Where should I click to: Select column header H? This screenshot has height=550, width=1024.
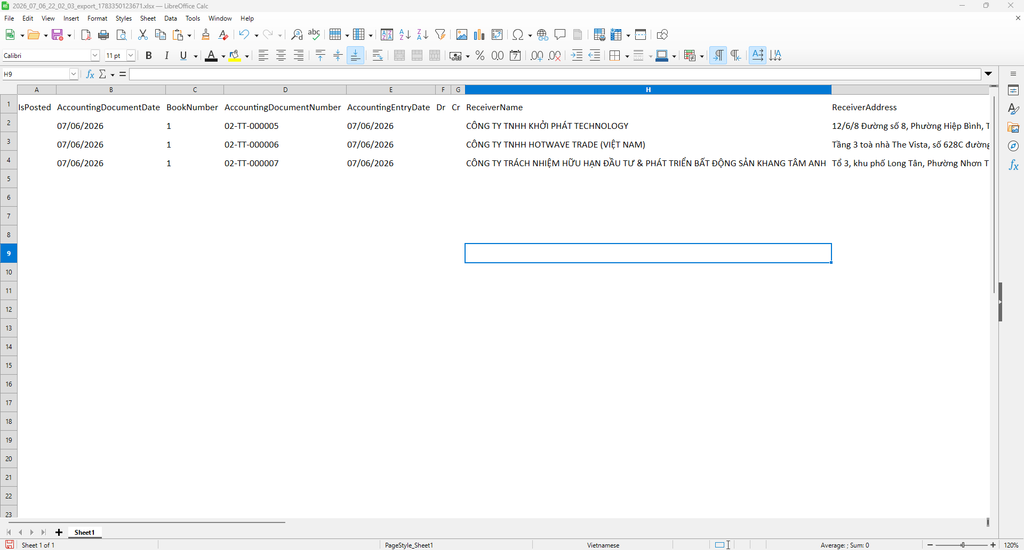[648, 89]
